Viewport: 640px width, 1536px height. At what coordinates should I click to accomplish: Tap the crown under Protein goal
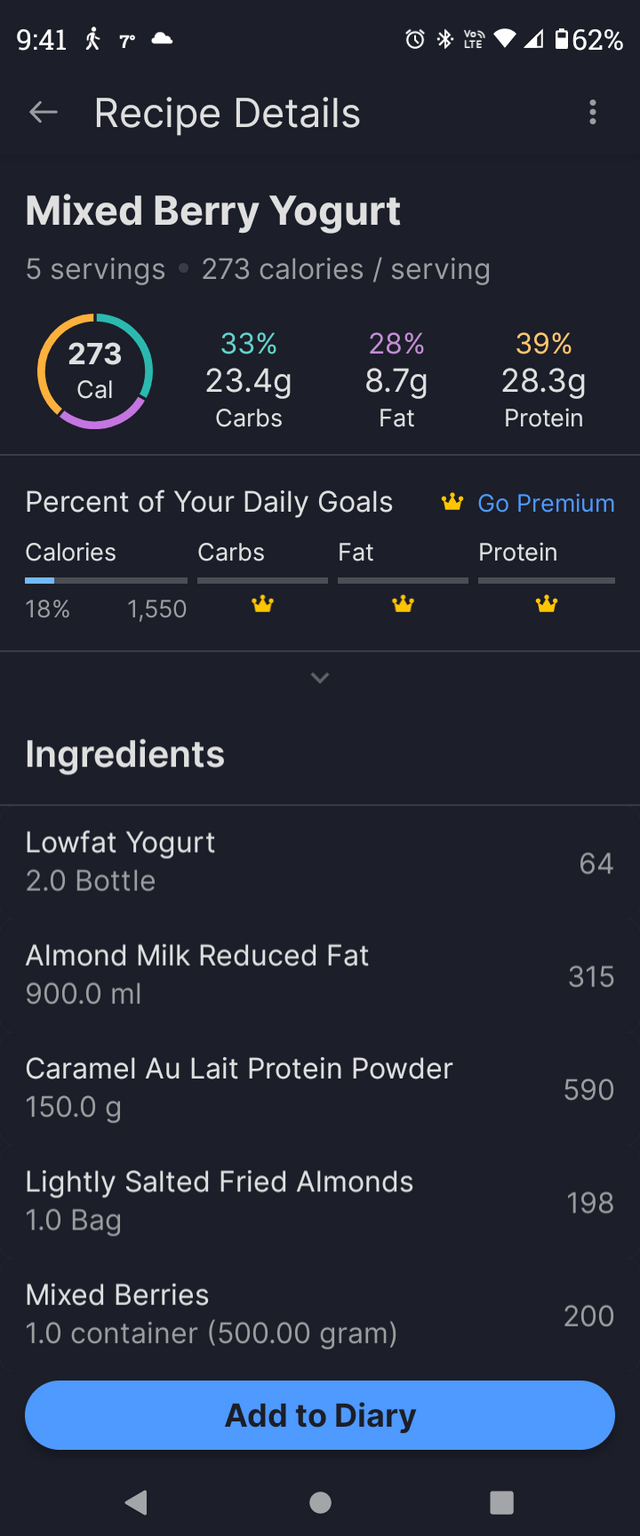pos(546,604)
